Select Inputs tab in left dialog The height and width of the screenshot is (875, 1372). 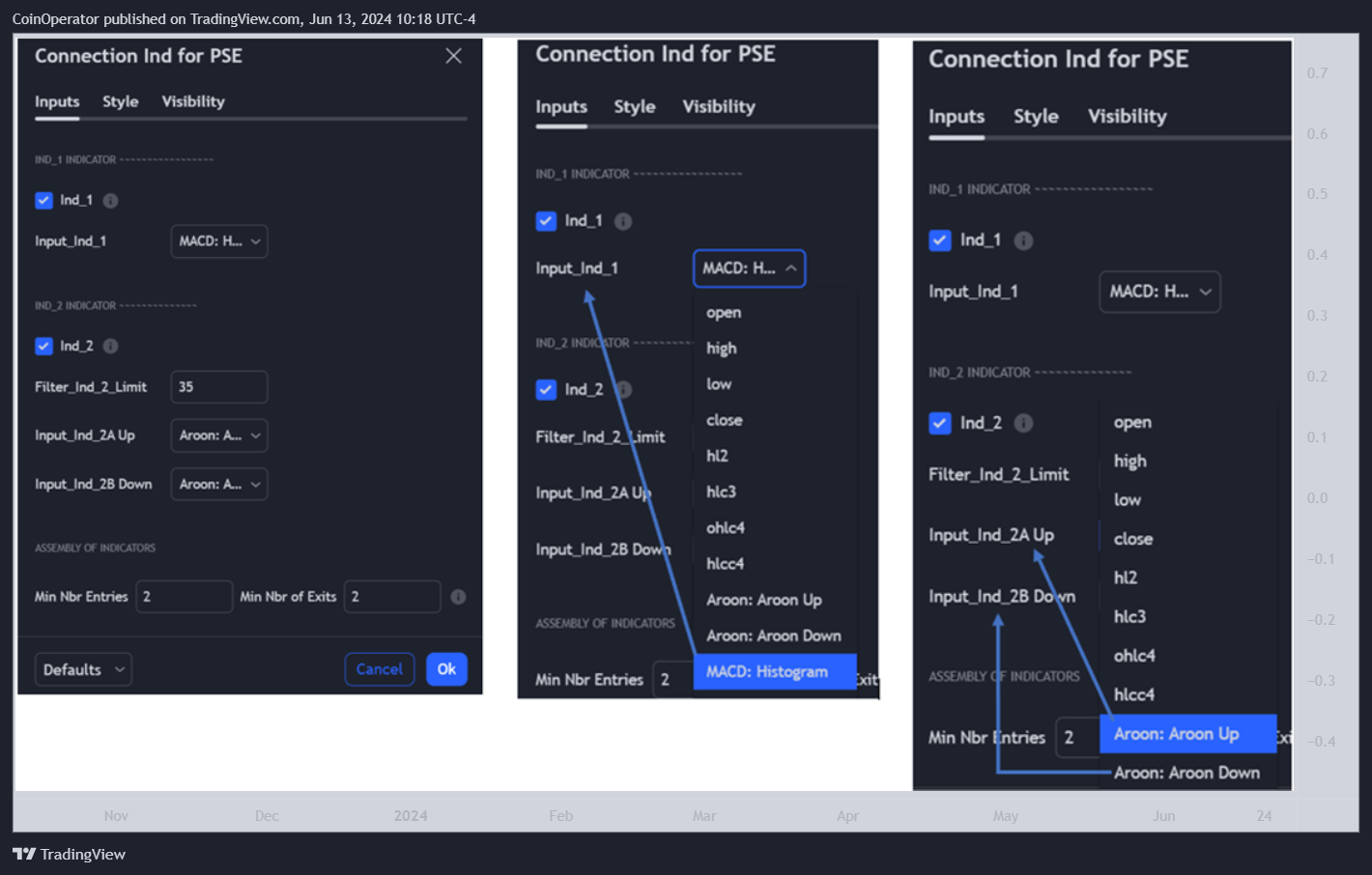[x=57, y=101]
